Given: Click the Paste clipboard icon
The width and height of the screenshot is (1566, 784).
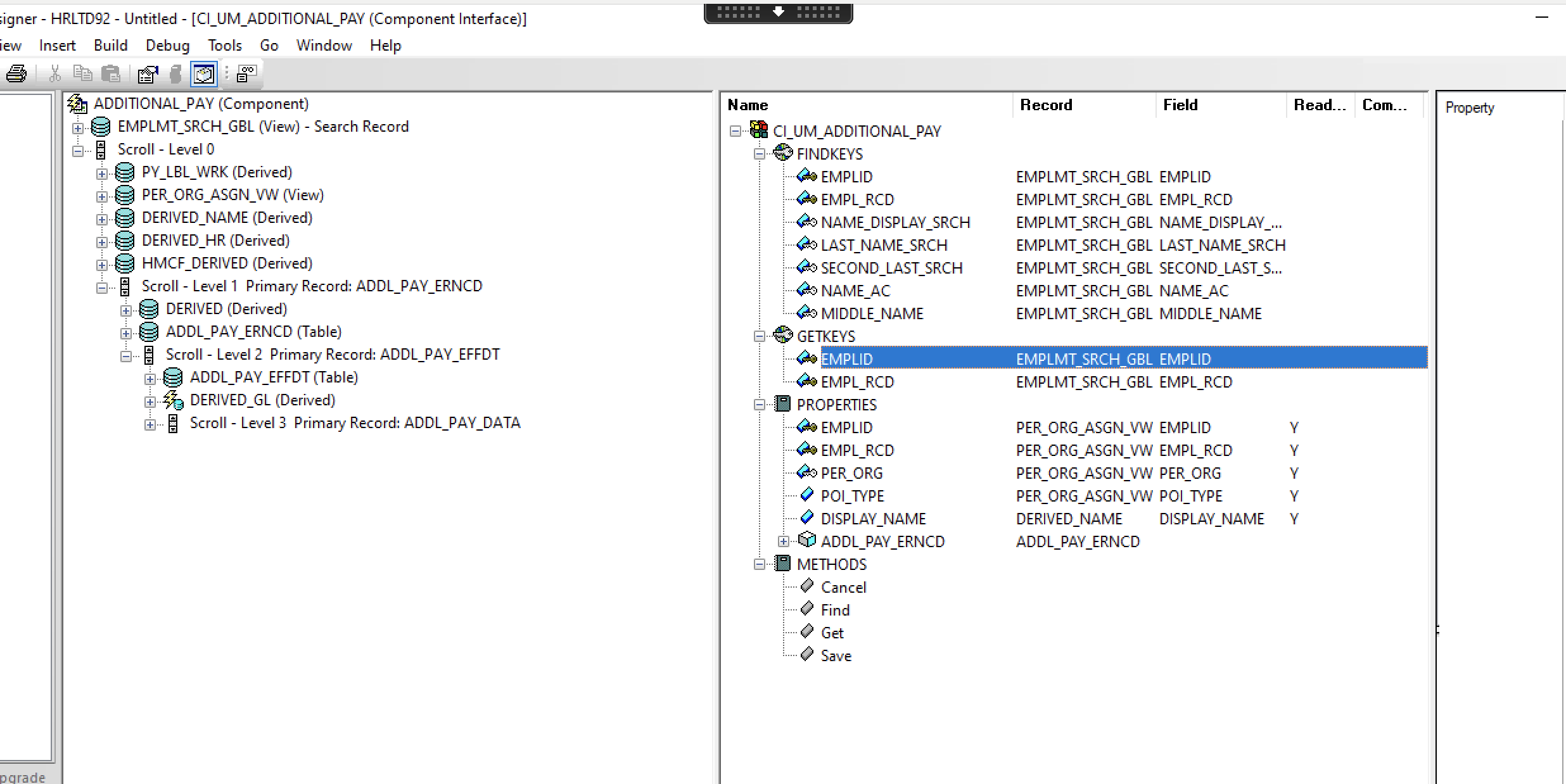Looking at the screenshot, I should coord(111,74).
